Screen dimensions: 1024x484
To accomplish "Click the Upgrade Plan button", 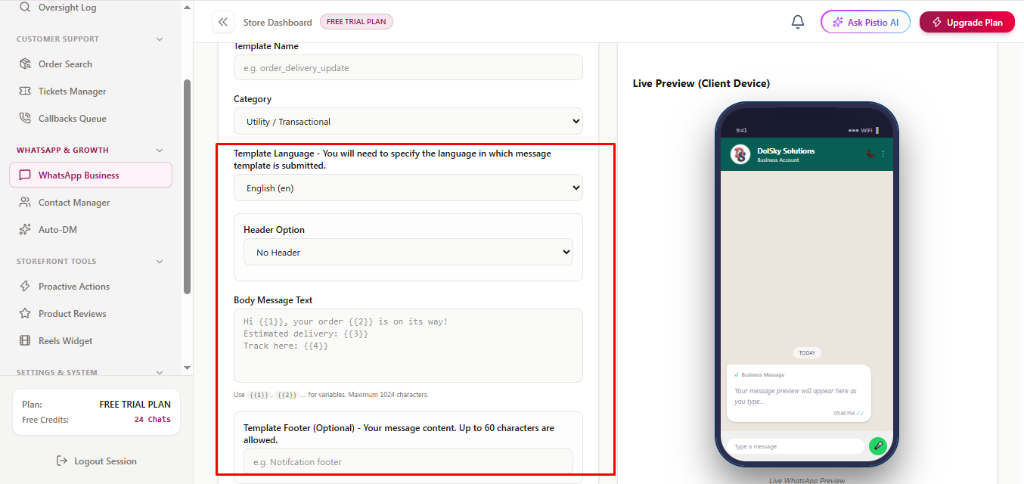I will tap(968, 22).
